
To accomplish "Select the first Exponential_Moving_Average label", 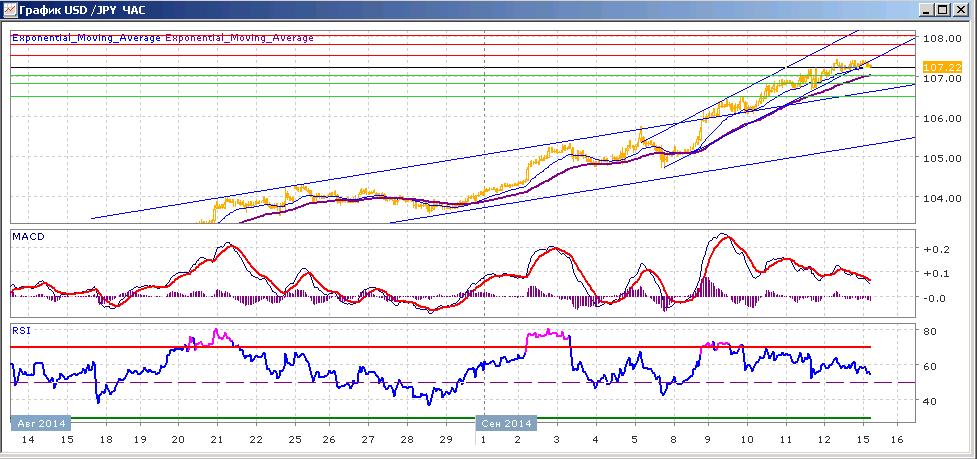I will pyautogui.click(x=87, y=38).
